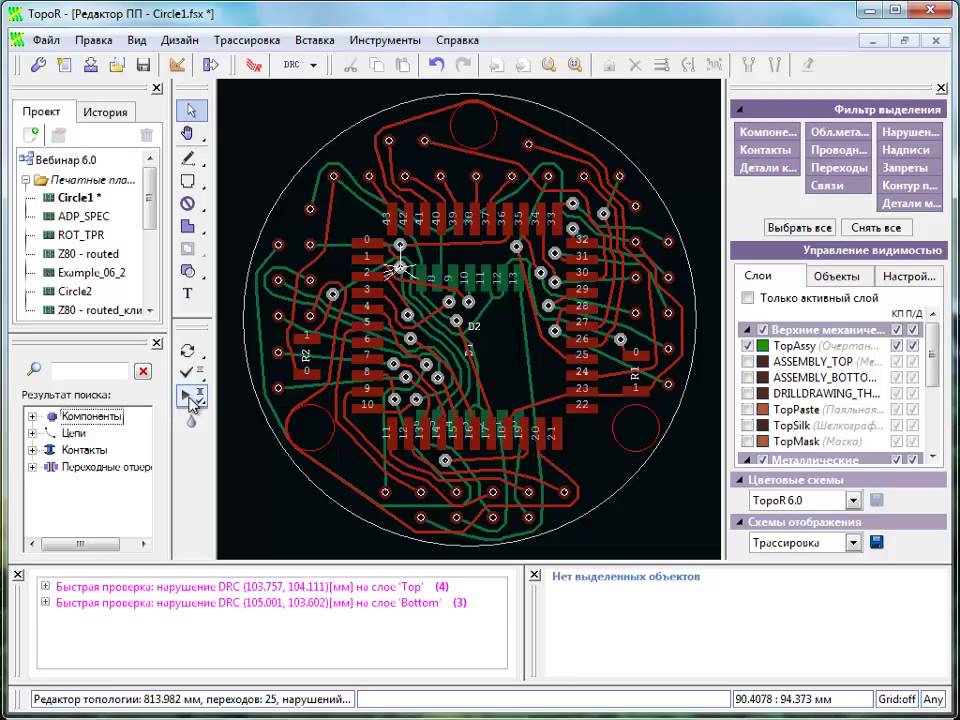
Task: Toggle TopAssy layer visibility checkbox
Action: coord(748,346)
